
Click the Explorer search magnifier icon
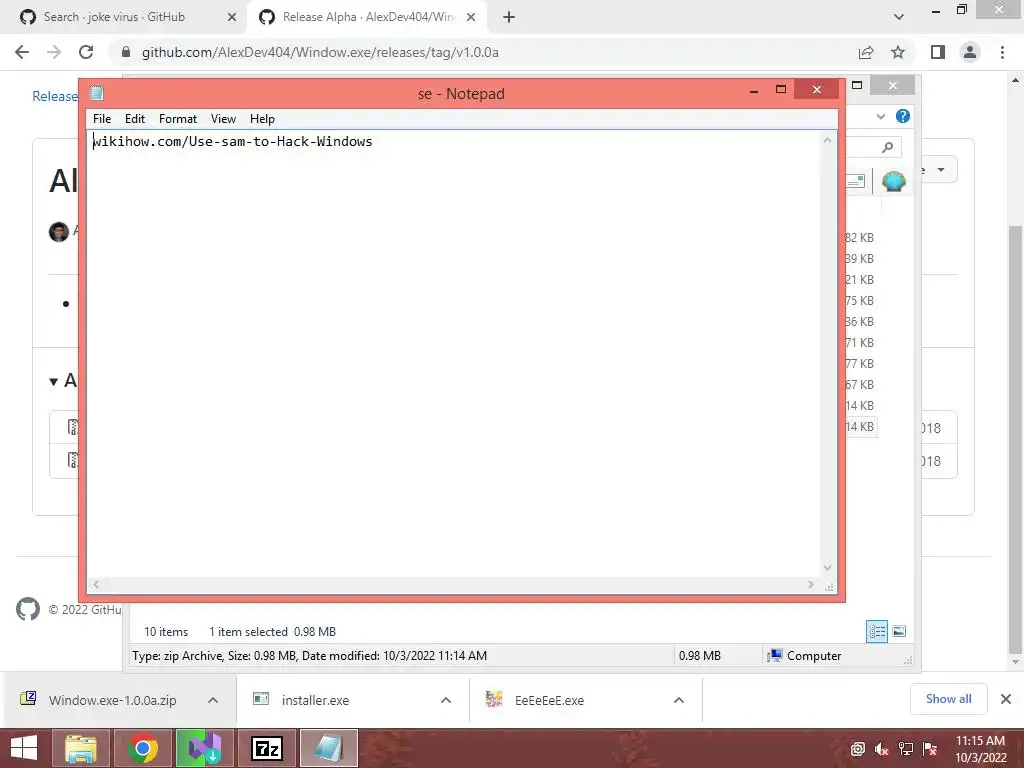coord(887,148)
